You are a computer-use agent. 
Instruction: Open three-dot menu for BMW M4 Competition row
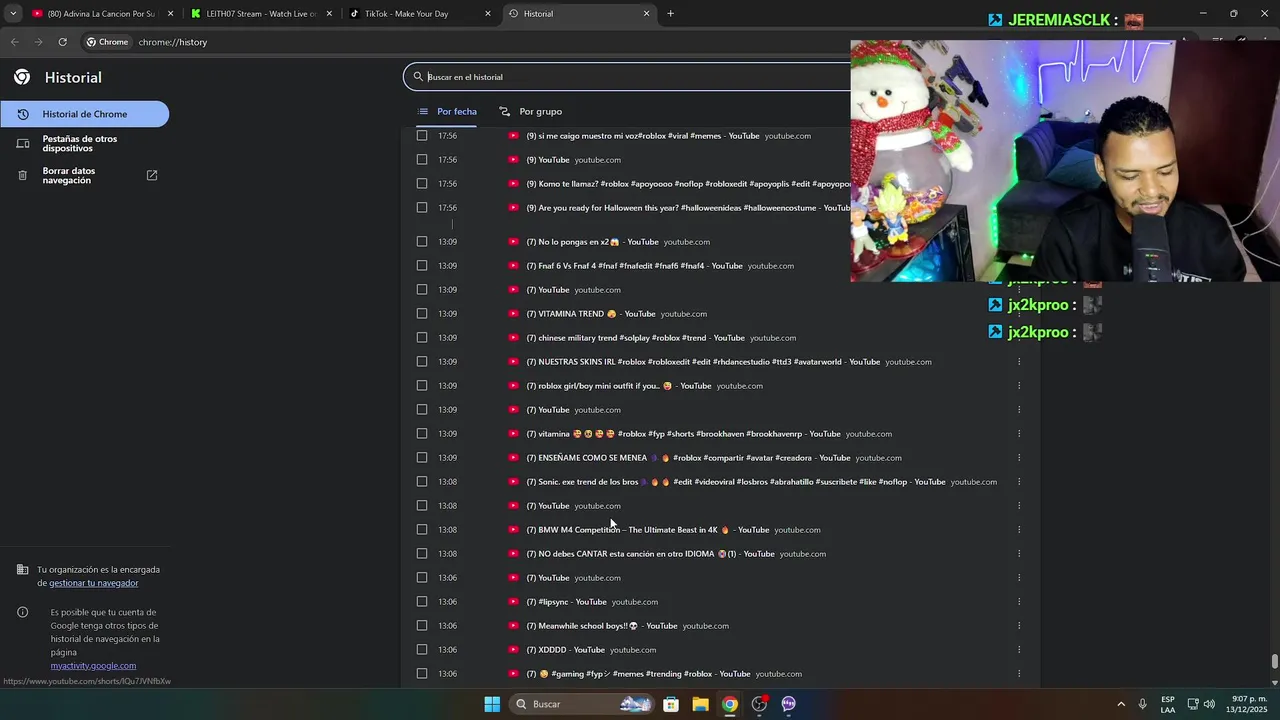coord(1019,530)
